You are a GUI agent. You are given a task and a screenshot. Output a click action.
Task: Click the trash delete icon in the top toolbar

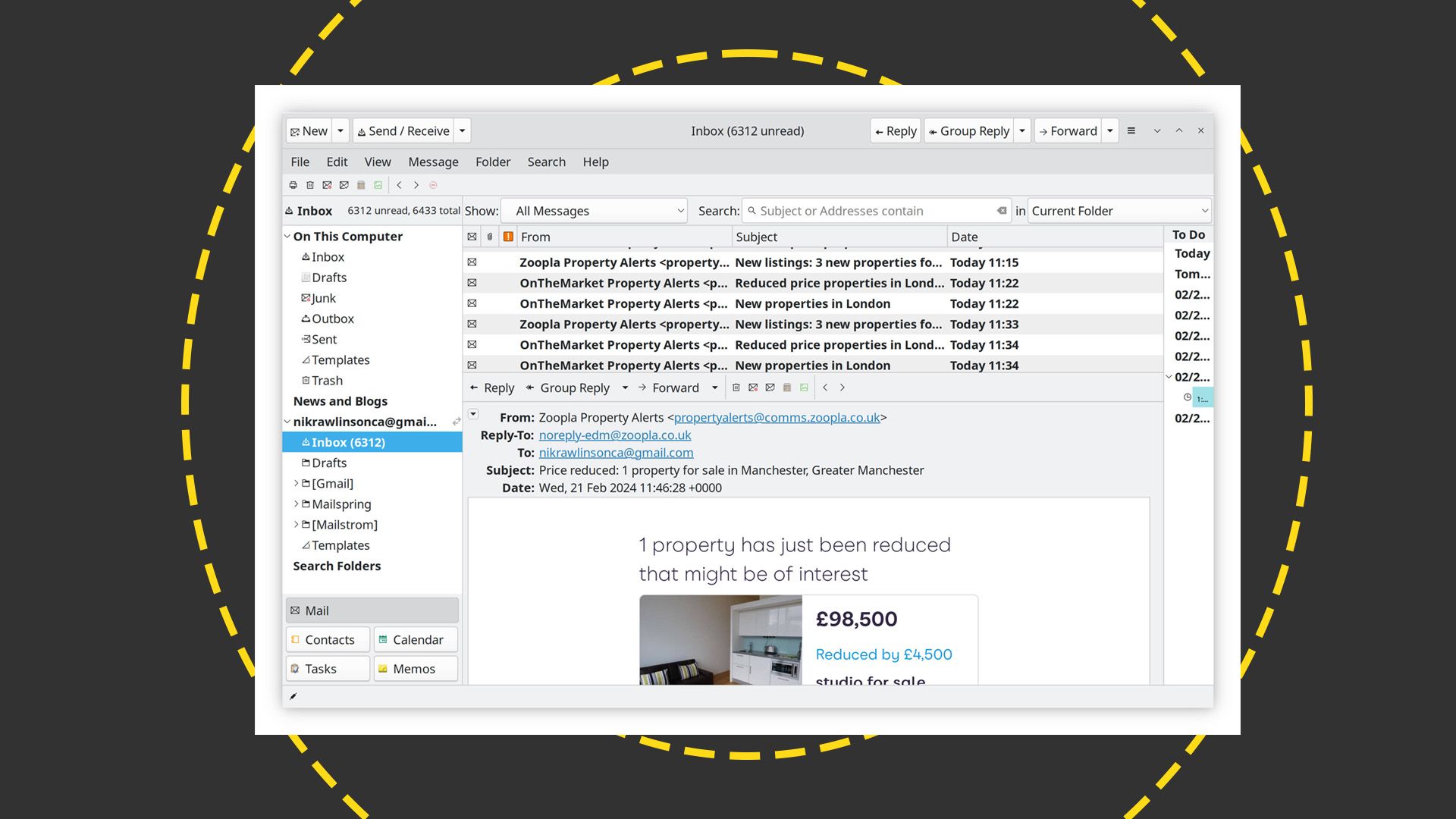[x=310, y=185]
